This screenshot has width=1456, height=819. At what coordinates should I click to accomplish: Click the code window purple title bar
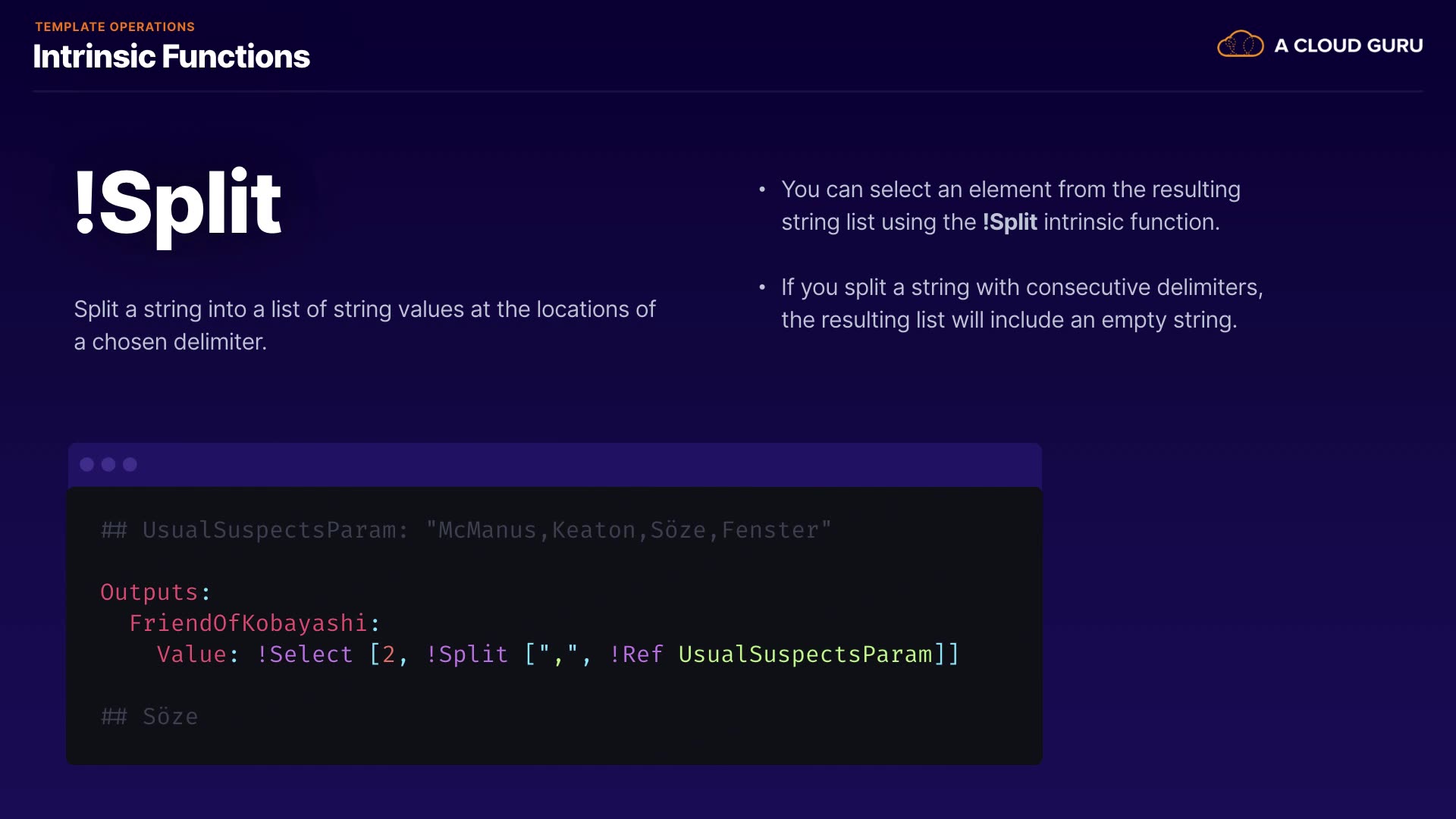[x=576, y=464]
